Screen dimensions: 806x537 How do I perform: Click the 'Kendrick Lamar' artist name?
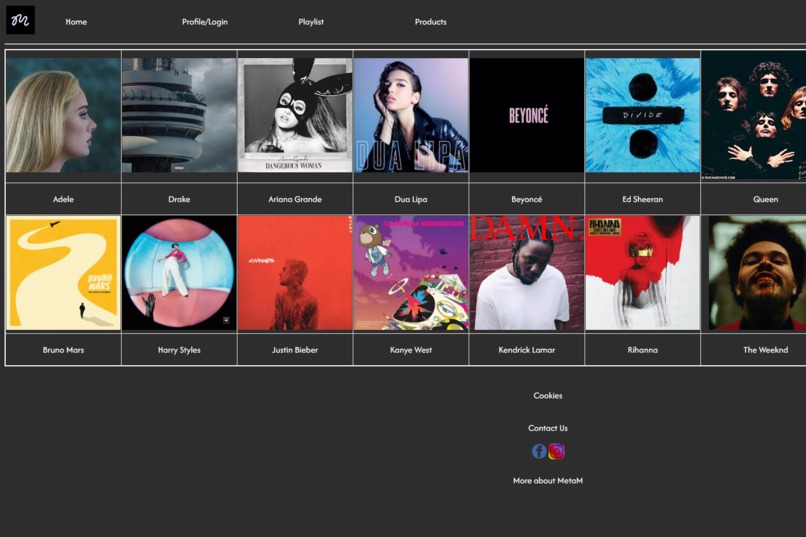(x=527, y=350)
